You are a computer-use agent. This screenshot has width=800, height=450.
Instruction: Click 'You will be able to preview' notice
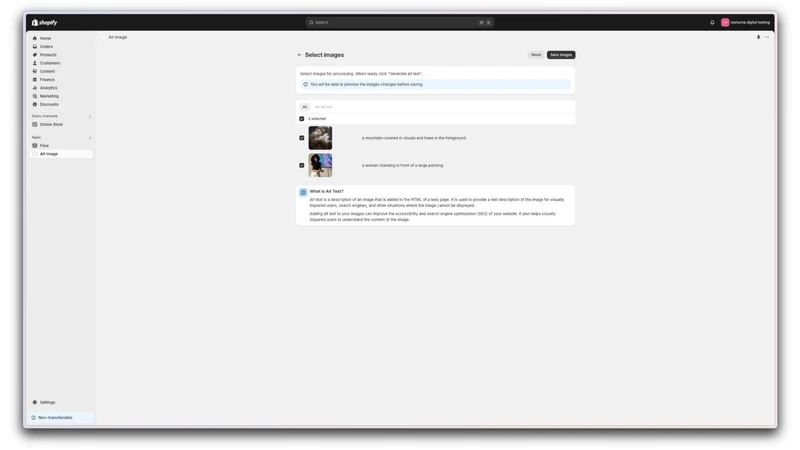(x=366, y=84)
